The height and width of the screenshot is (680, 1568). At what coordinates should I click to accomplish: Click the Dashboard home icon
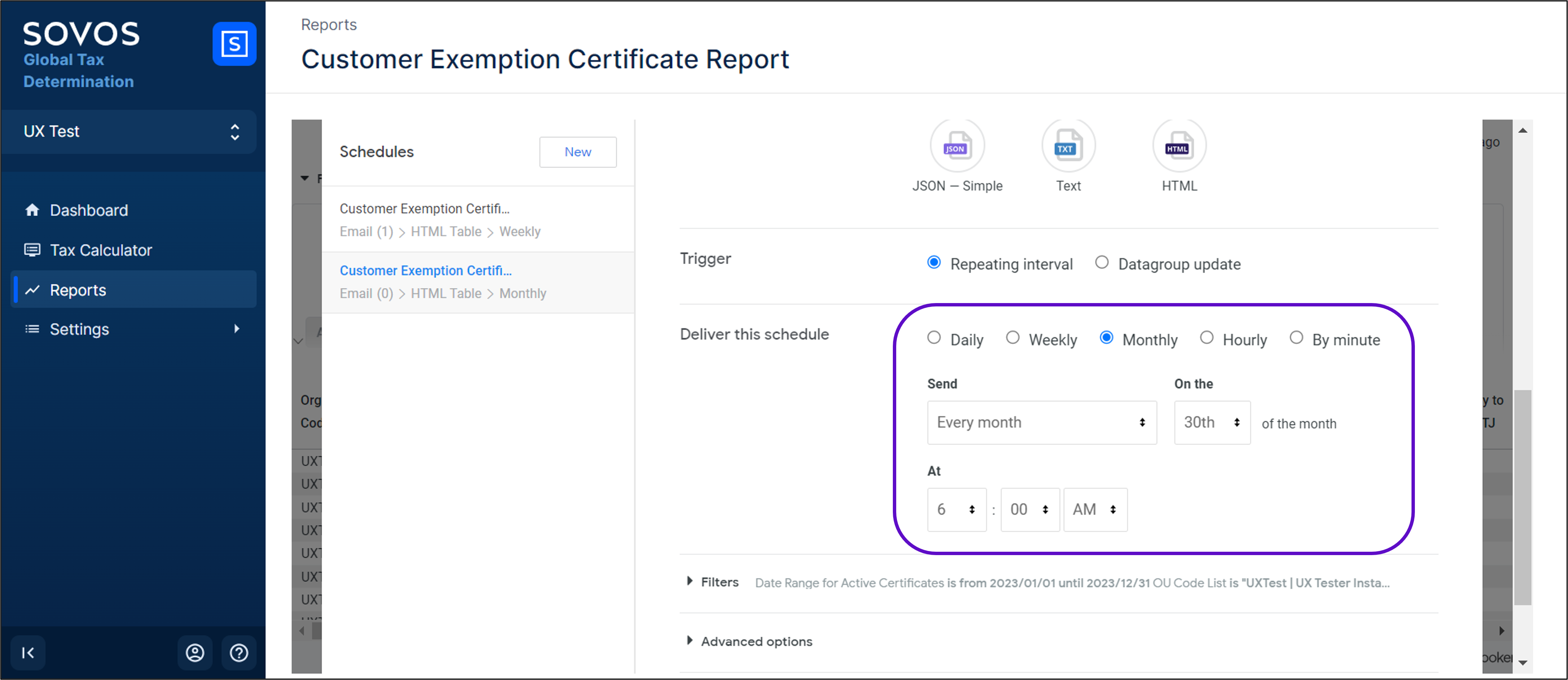click(x=32, y=210)
